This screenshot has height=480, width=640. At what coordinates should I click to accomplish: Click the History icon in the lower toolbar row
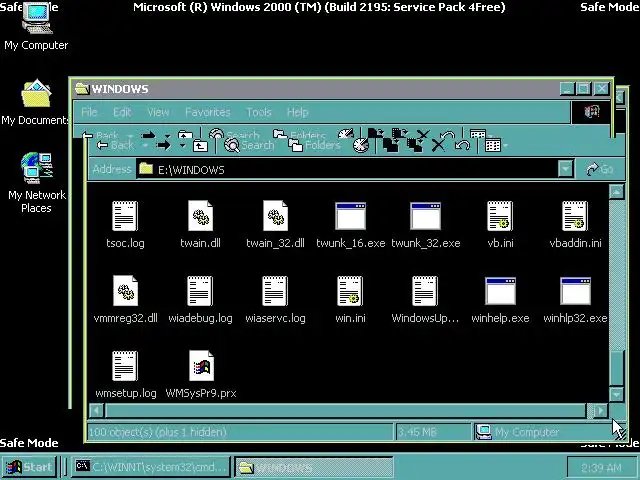361,146
